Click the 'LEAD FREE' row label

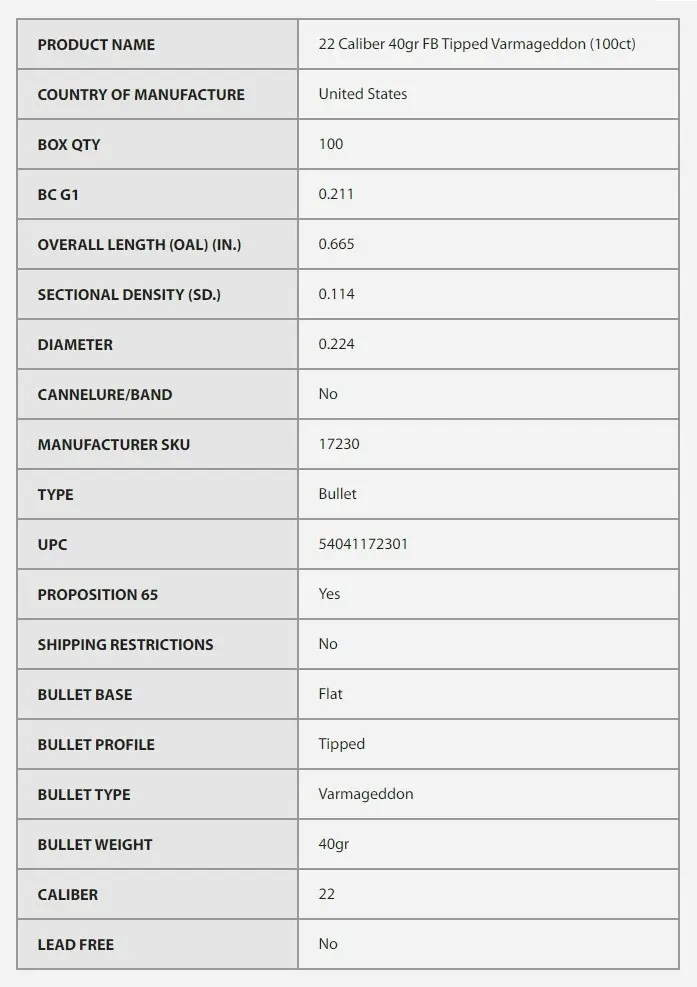pos(76,944)
